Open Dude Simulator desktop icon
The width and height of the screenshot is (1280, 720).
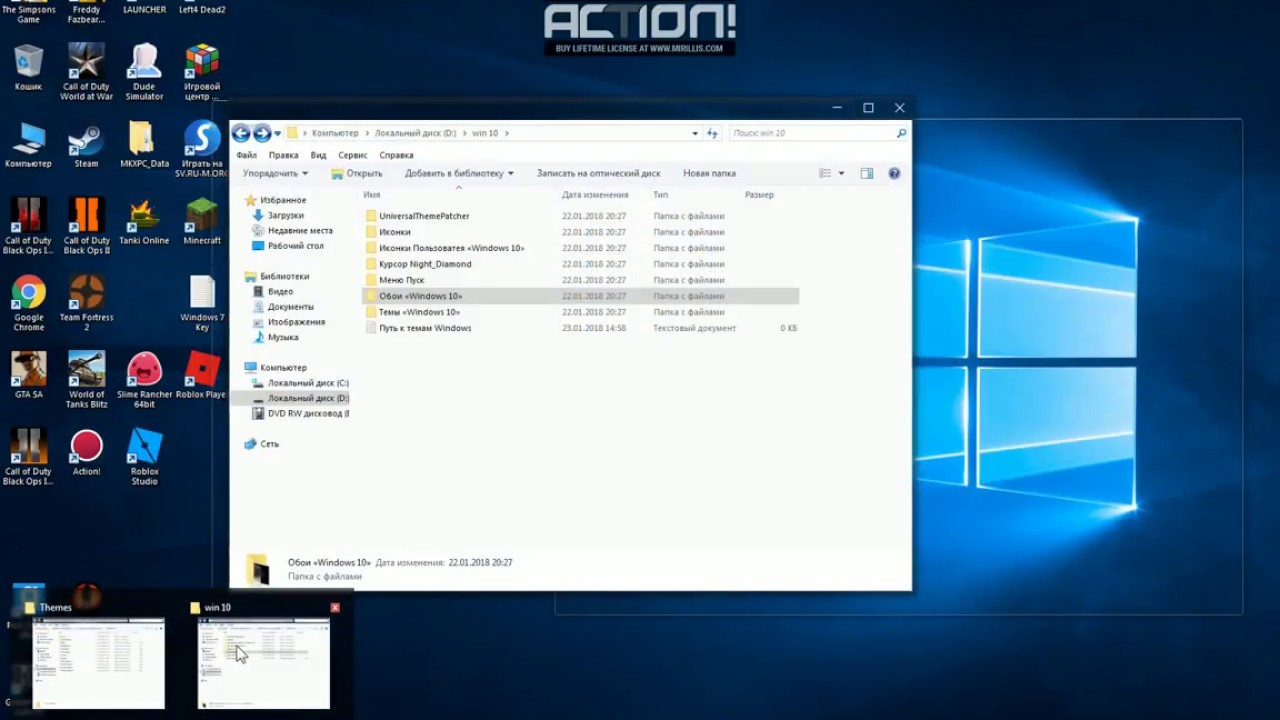coord(145,70)
